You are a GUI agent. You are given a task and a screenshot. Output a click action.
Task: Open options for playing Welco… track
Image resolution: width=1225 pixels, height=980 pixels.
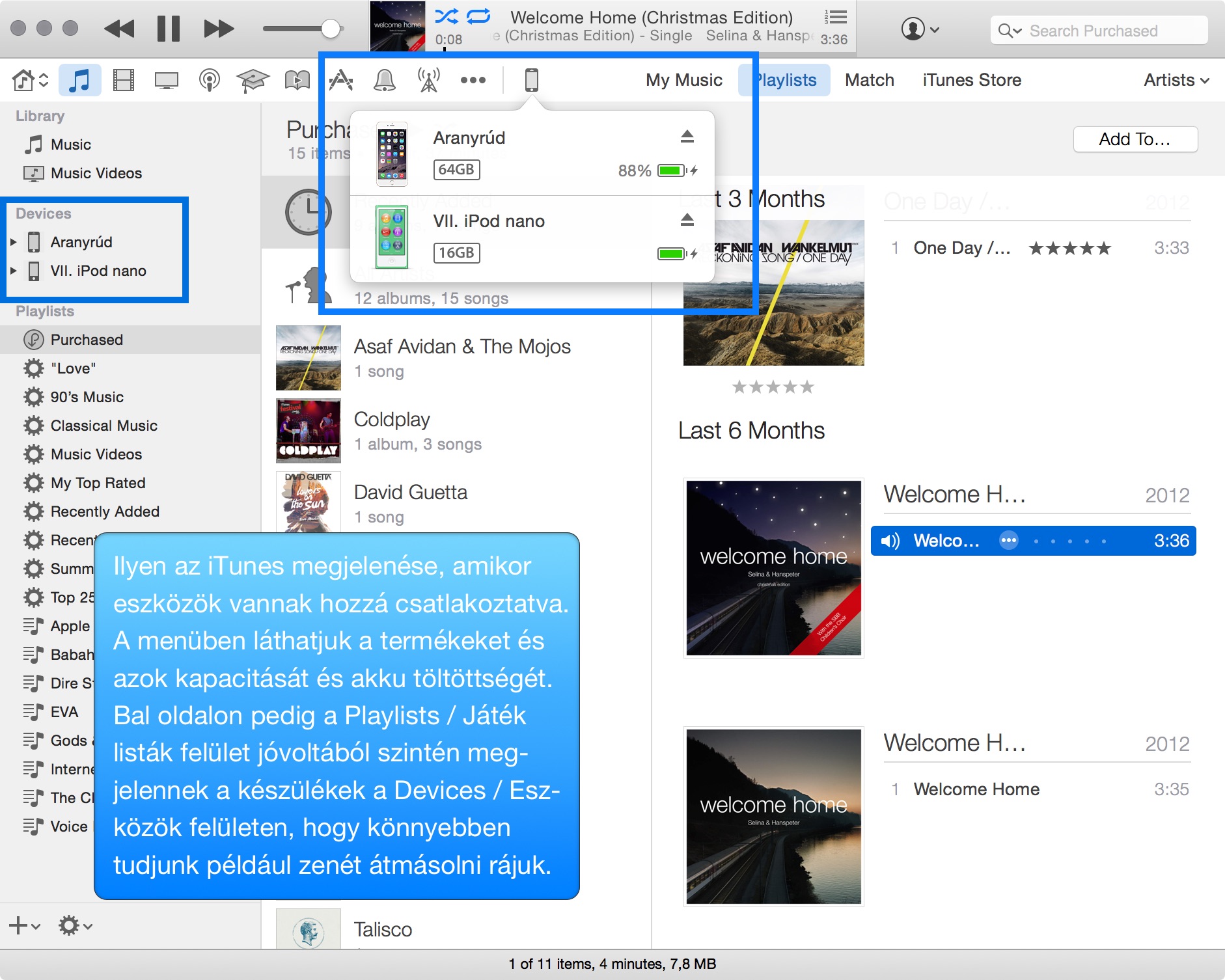[x=1009, y=540]
